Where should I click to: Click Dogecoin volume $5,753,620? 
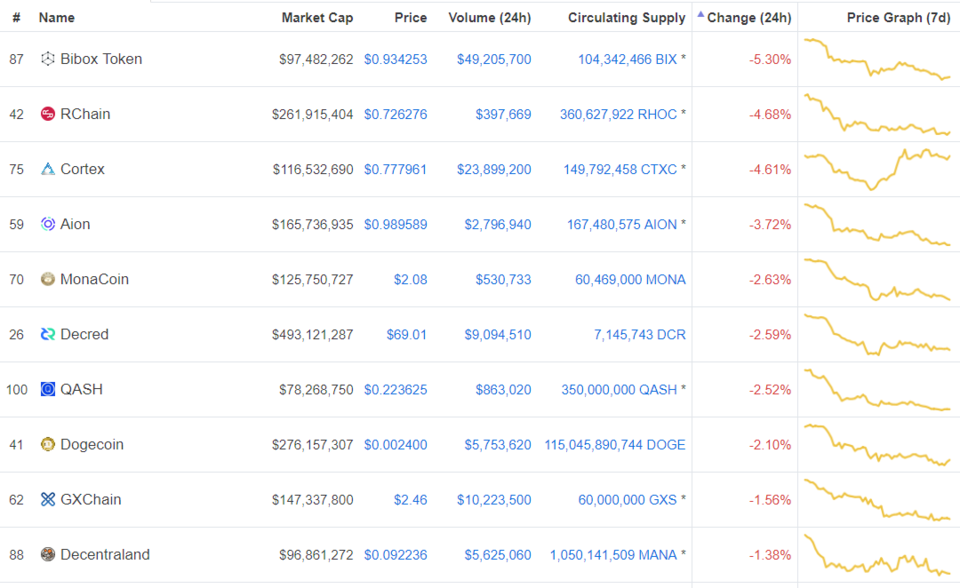tap(498, 445)
